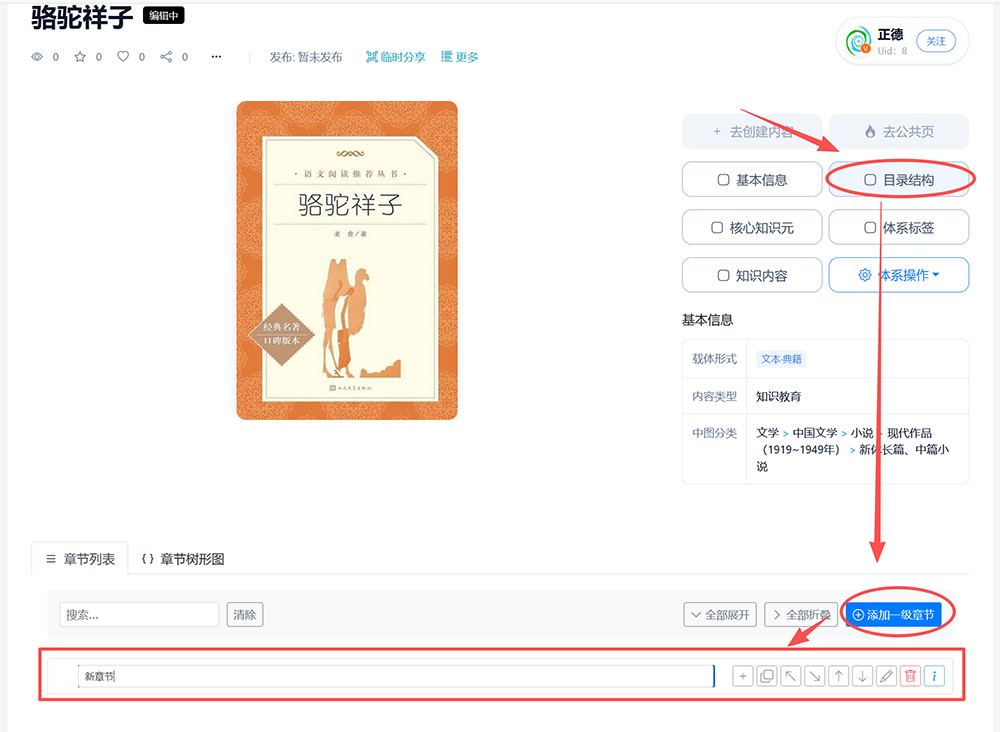This screenshot has width=1000, height=732.
Task: Click the 清除 button beside search
Action: (x=245, y=615)
